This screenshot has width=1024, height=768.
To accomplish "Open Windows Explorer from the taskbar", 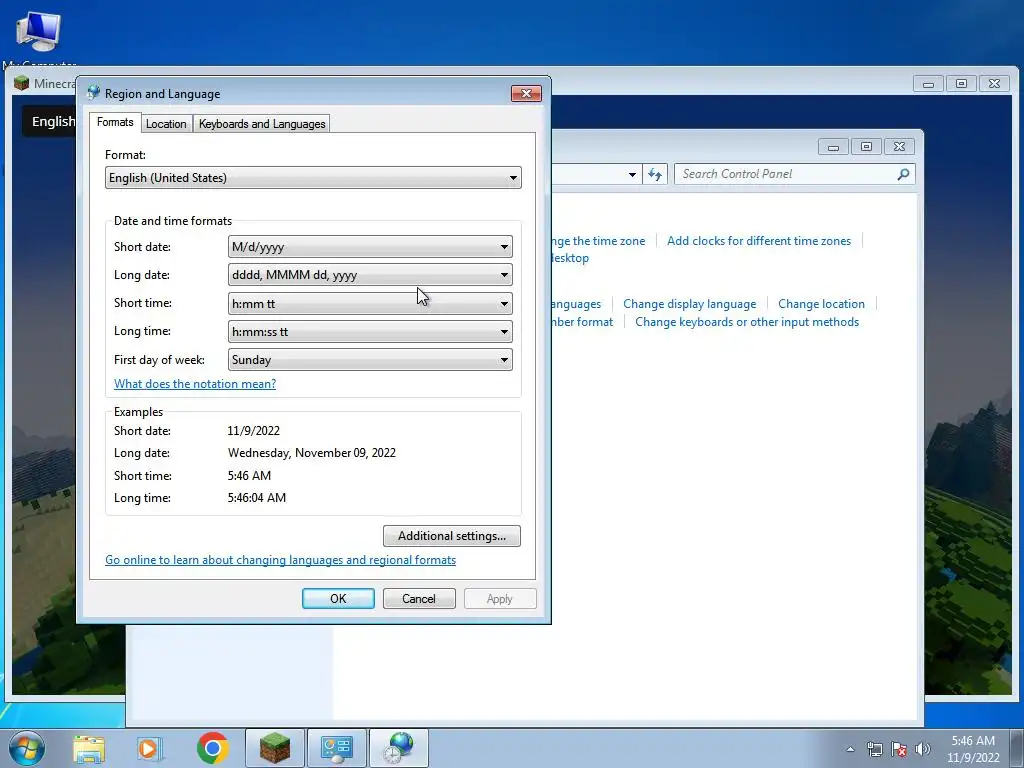I will [x=89, y=748].
